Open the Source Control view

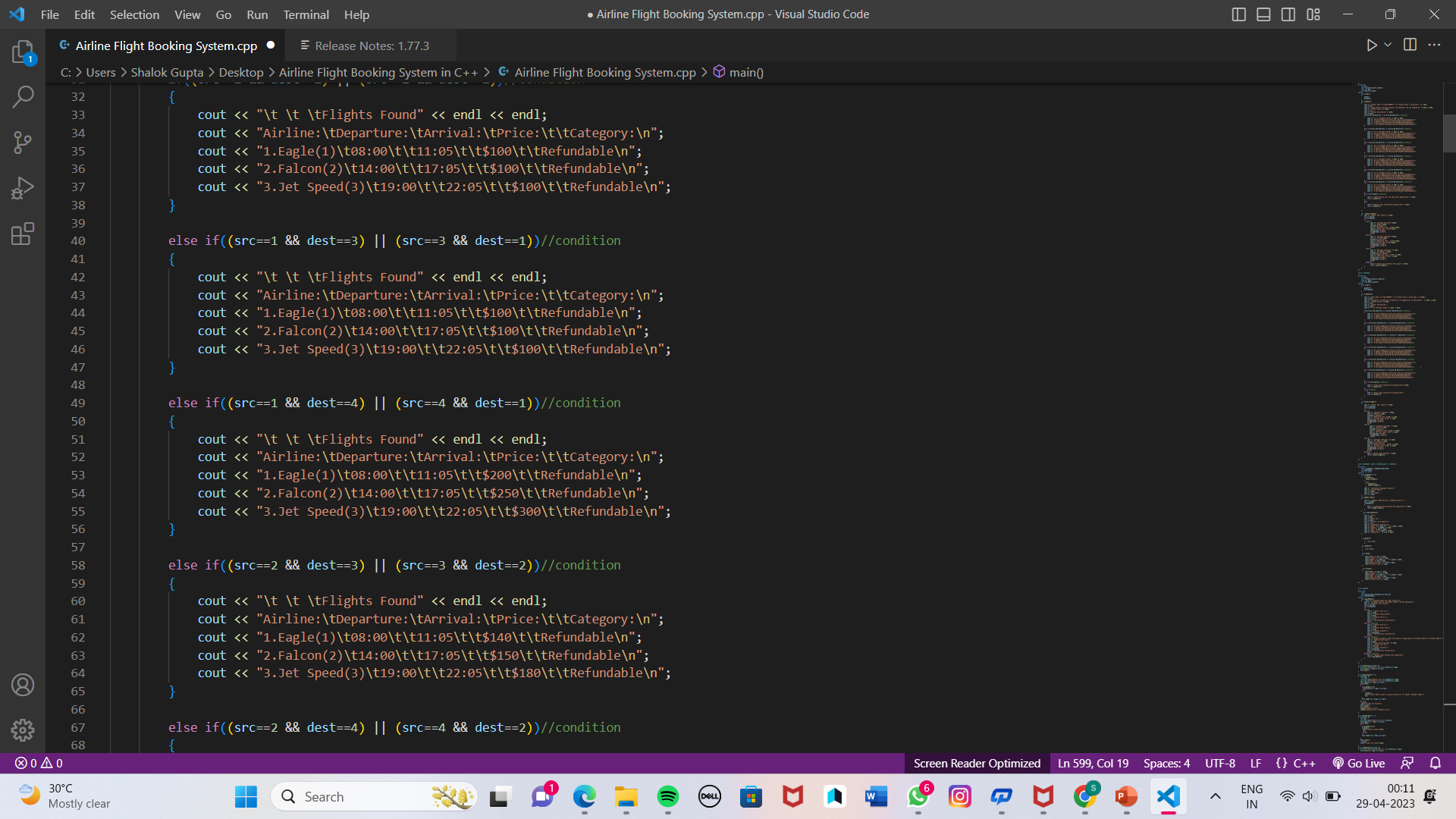pyautogui.click(x=23, y=143)
